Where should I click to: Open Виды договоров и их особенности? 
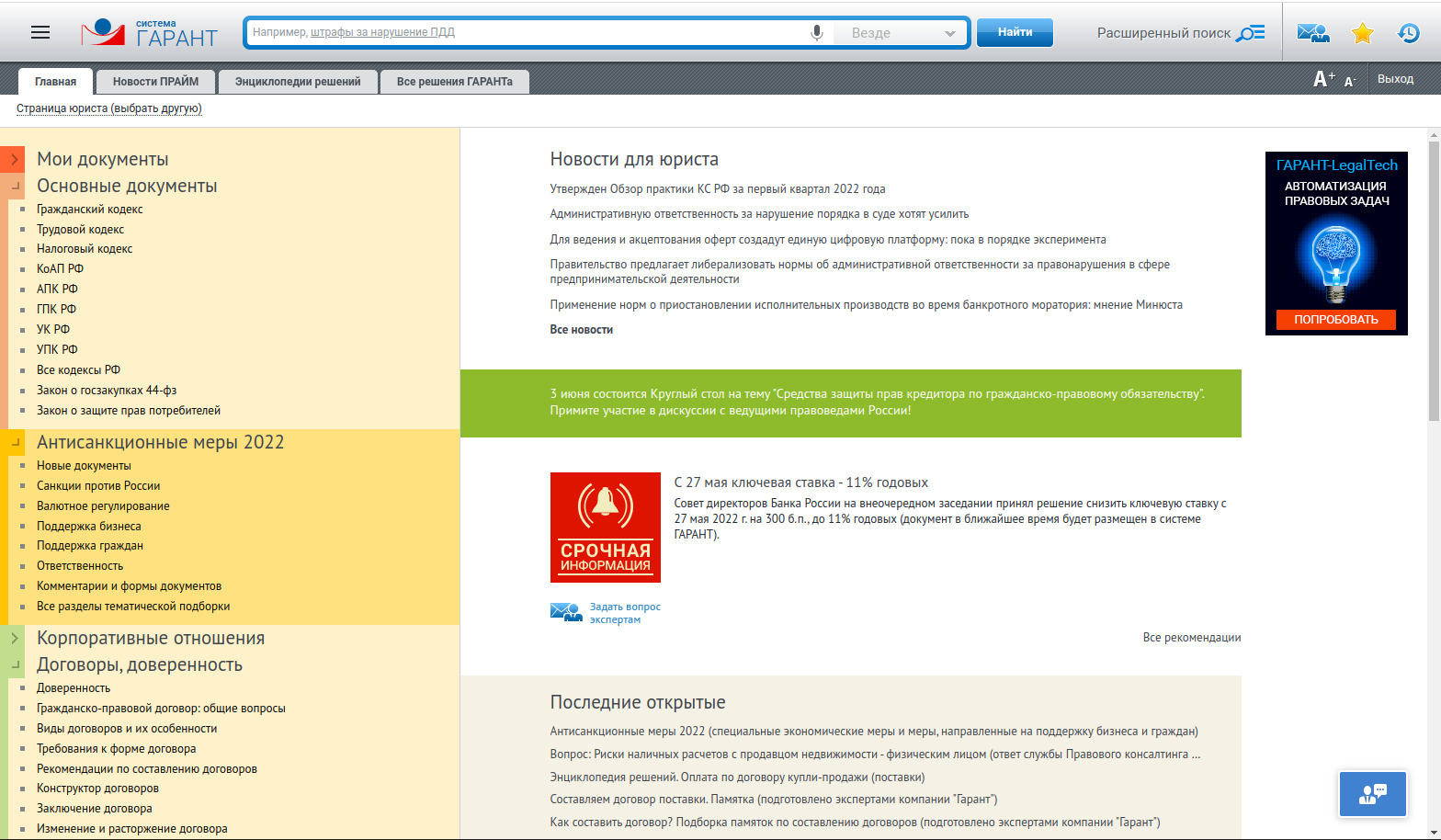coord(127,729)
